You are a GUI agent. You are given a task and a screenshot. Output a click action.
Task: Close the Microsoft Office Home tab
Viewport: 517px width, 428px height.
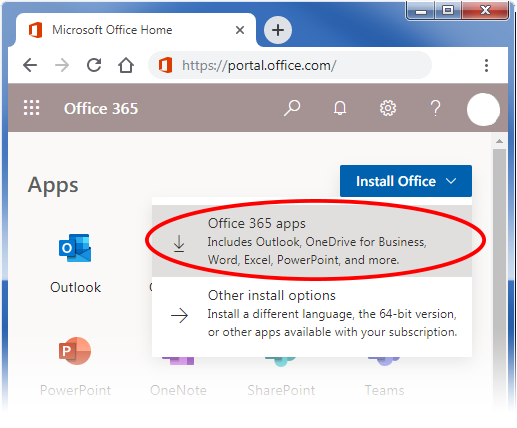point(240,30)
